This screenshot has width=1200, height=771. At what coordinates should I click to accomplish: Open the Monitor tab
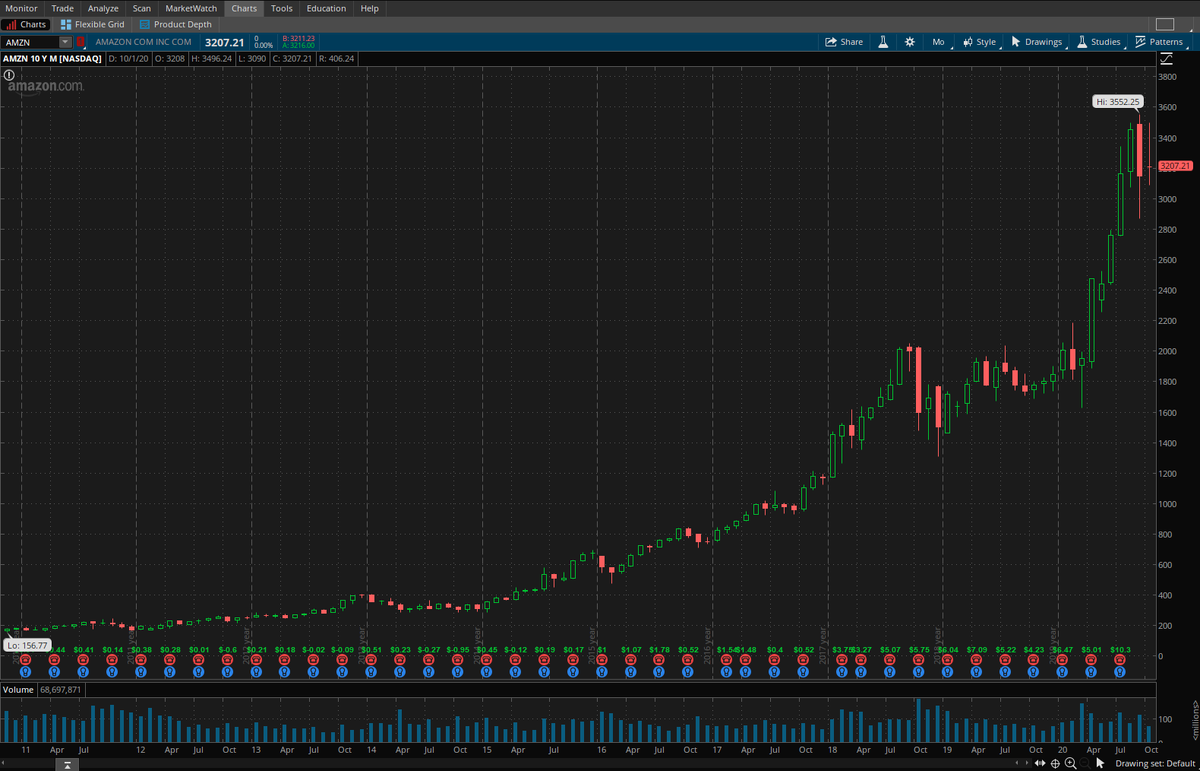coord(22,8)
